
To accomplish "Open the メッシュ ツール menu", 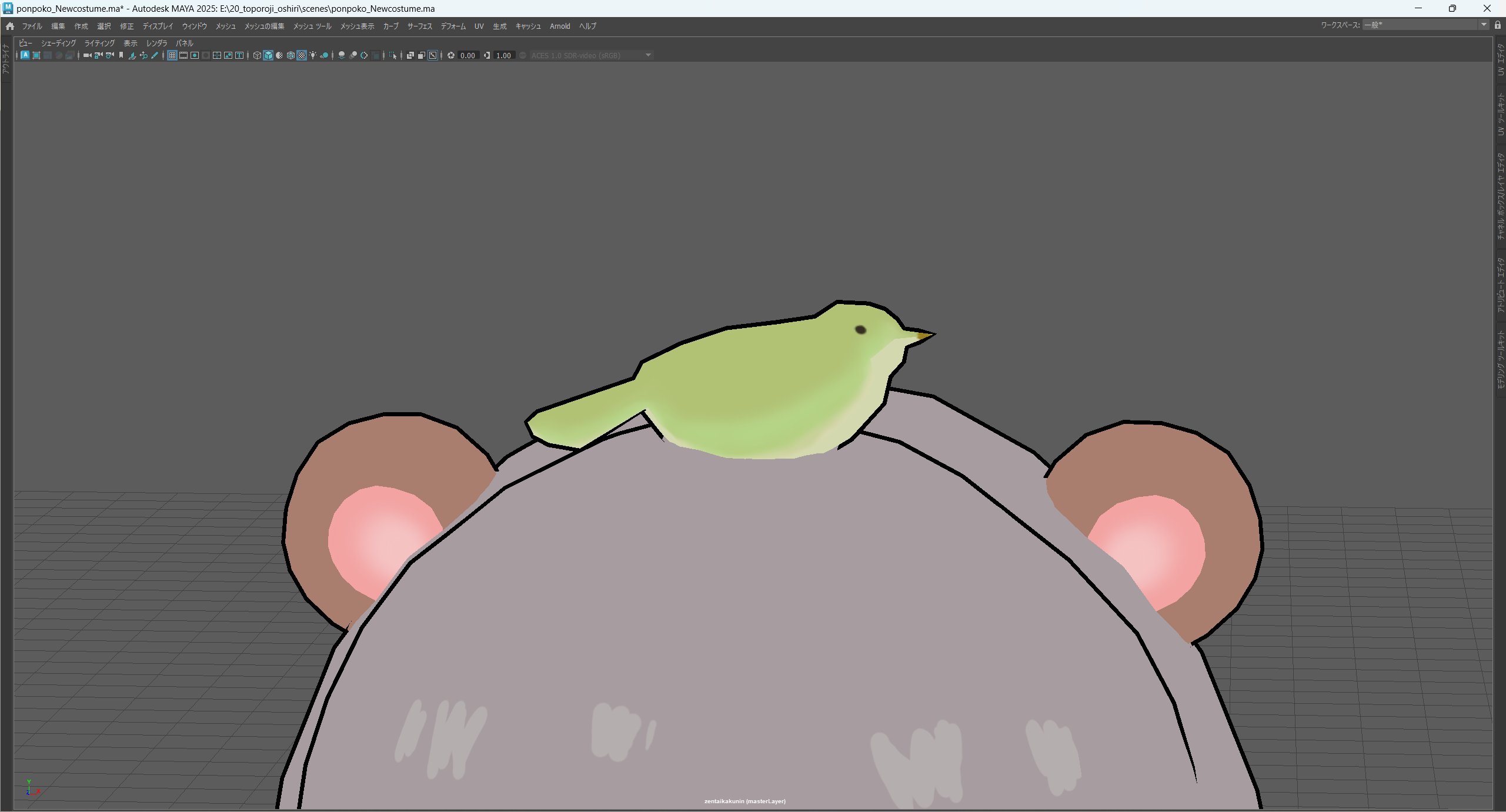I will click(x=312, y=26).
